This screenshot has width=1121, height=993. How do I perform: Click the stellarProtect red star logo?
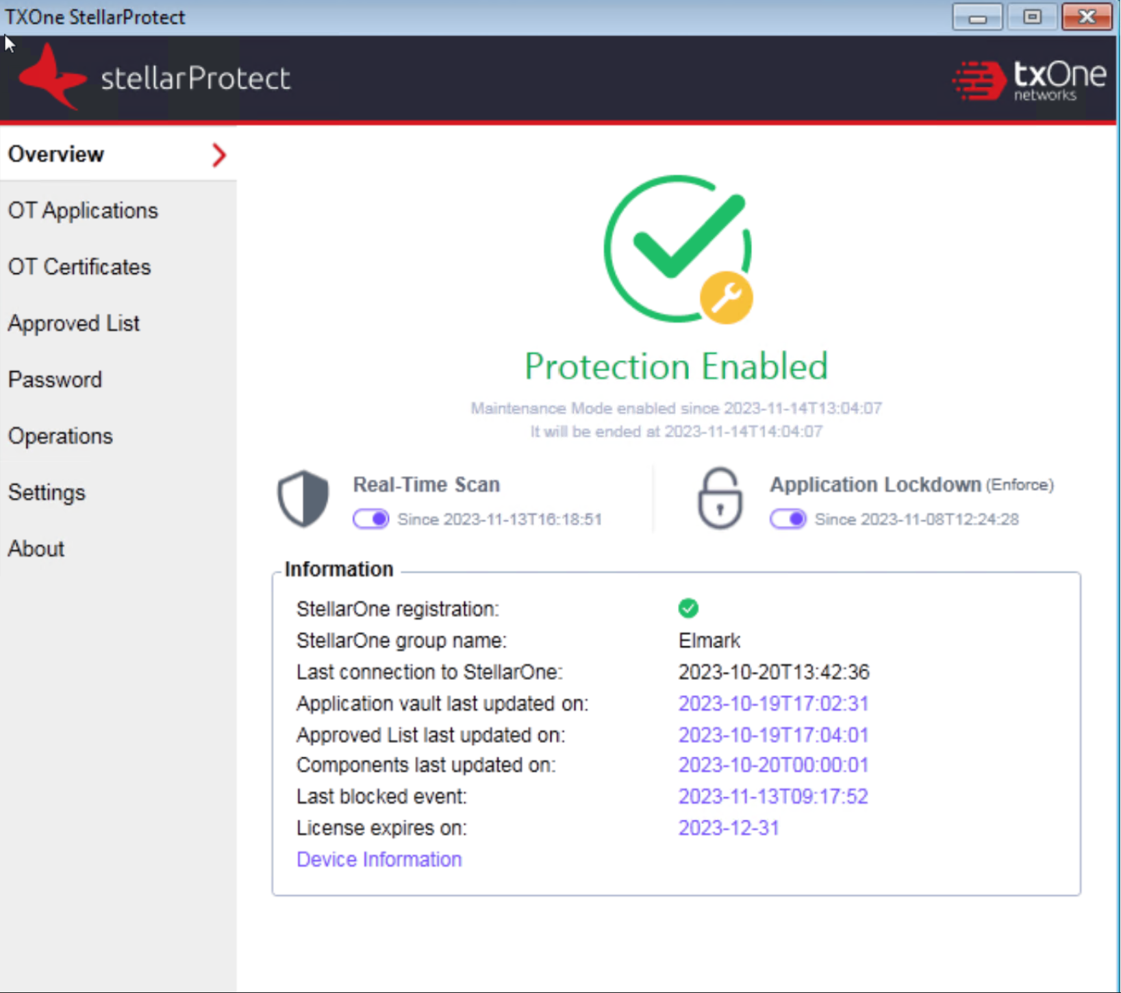tap(52, 77)
